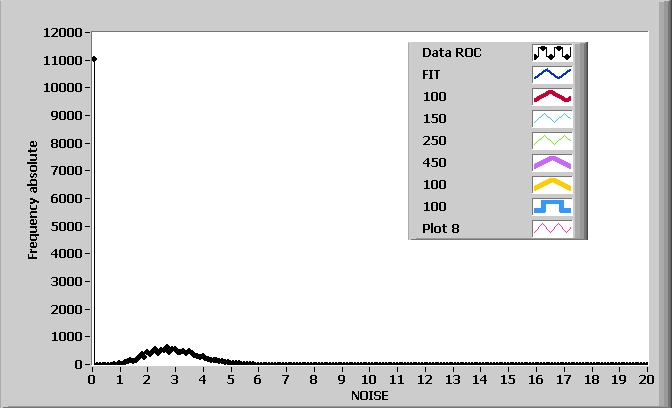Select the FIT legend label
This screenshot has width=672, height=408.
[432, 74]
